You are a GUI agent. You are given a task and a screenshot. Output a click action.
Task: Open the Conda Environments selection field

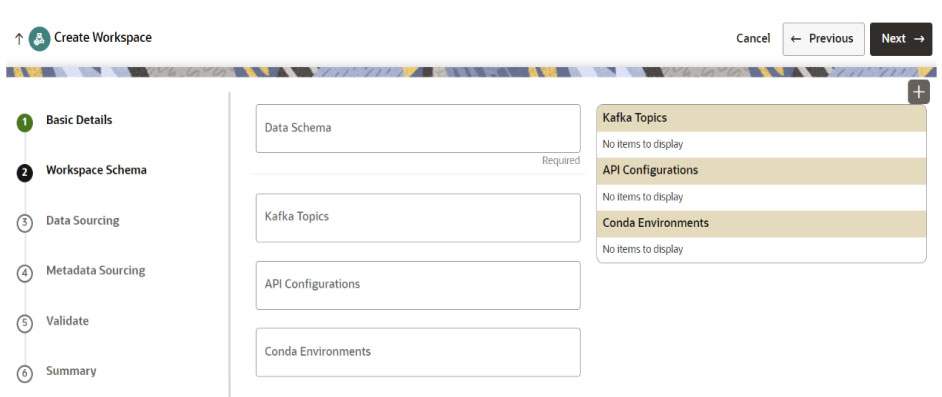[418, 352]
